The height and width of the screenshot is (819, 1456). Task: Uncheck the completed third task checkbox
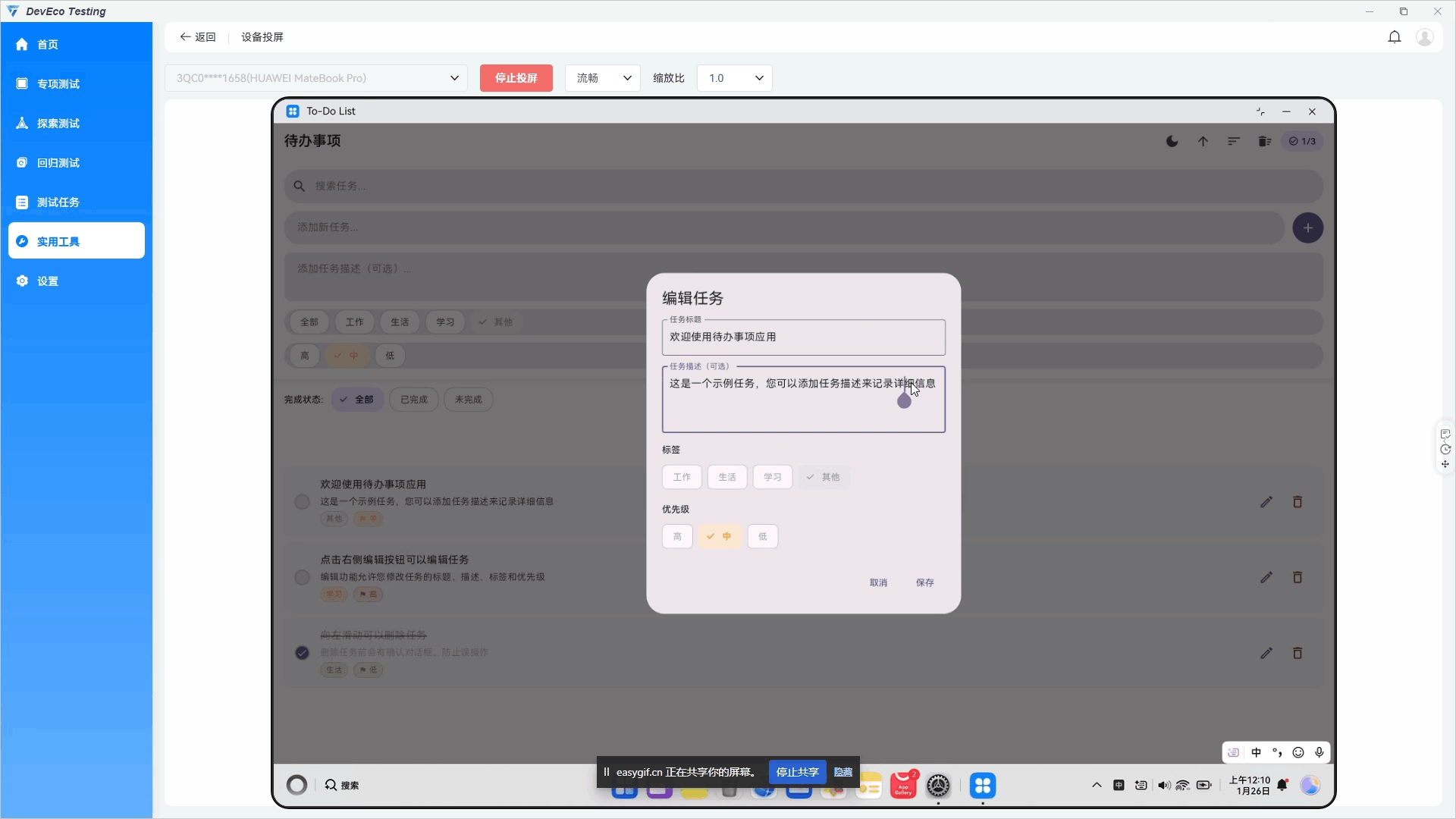(x=302, y=653)
